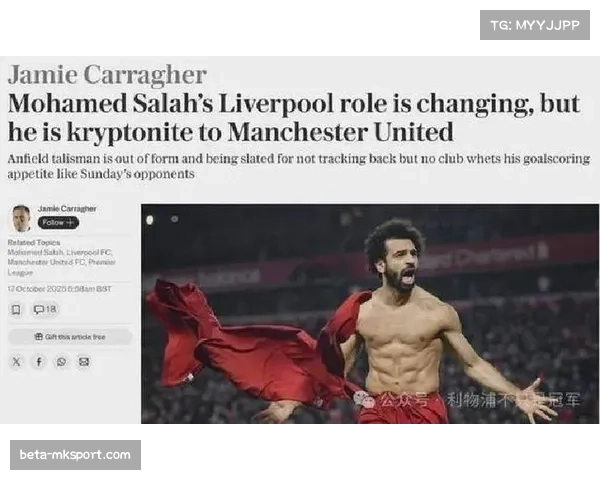Share article by email envelope icon

pyautogui.click(x=84, y=362)
